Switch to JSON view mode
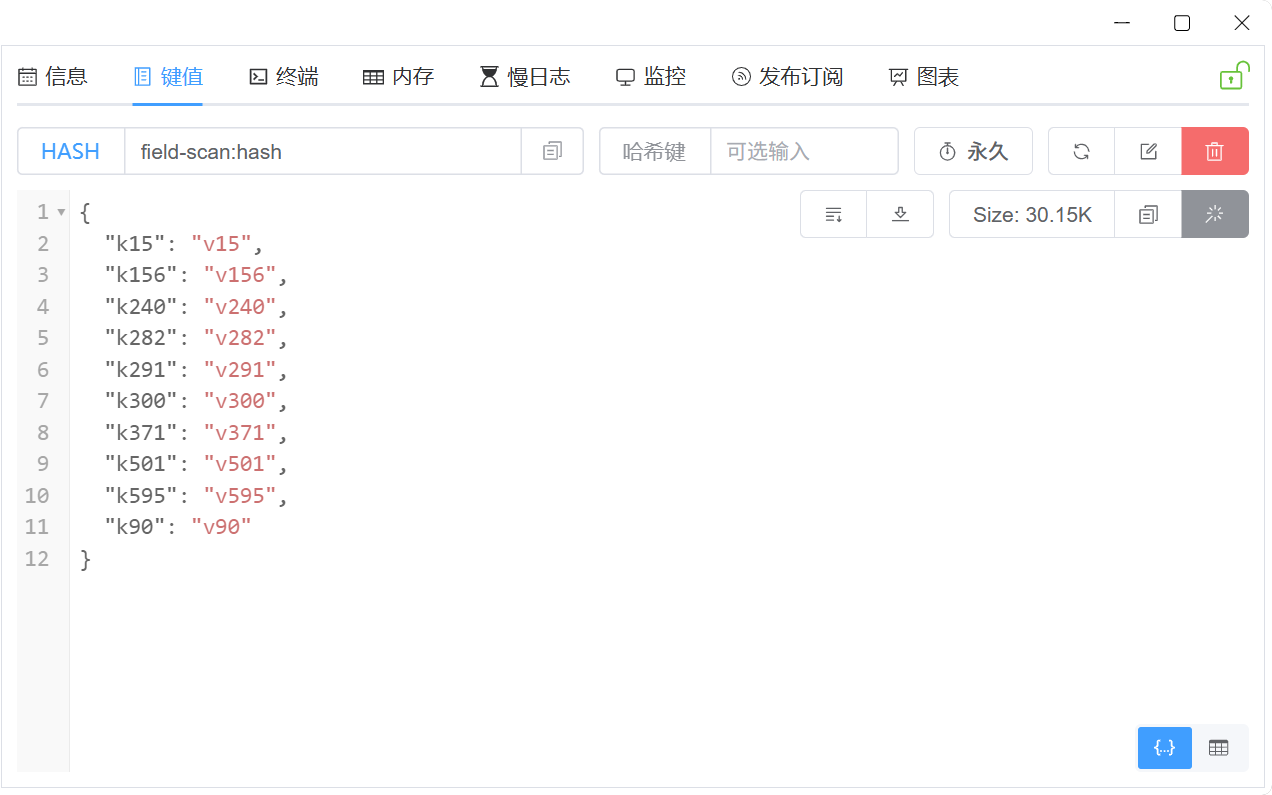Image resolution: width=1272 pixels, height=795 pixels. [x=1165, y=748]
